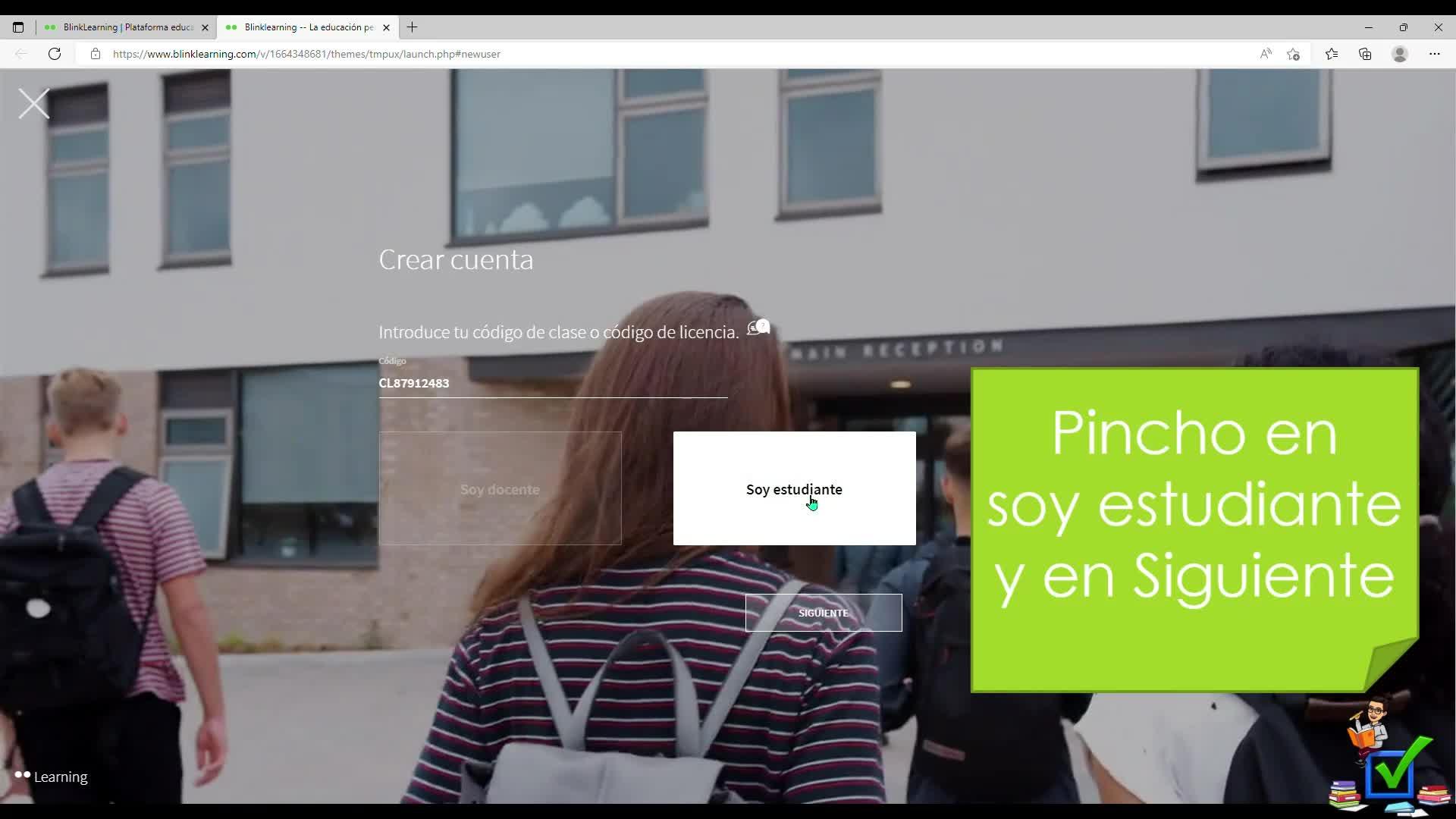The height and width of the screenshot is (819, 1456).
Task: Open the tab actions menu icon
Action: (x=18, y=27)
